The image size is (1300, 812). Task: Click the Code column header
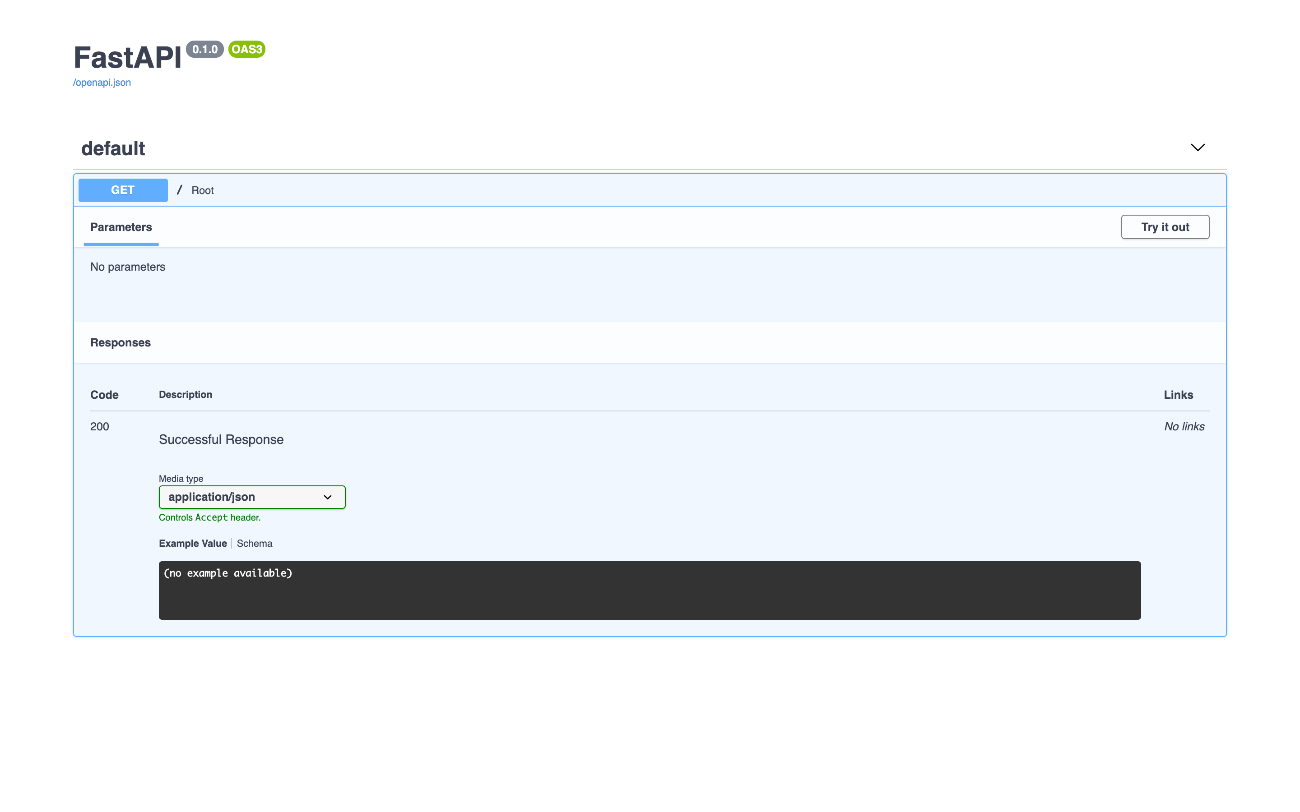(104, 395)
